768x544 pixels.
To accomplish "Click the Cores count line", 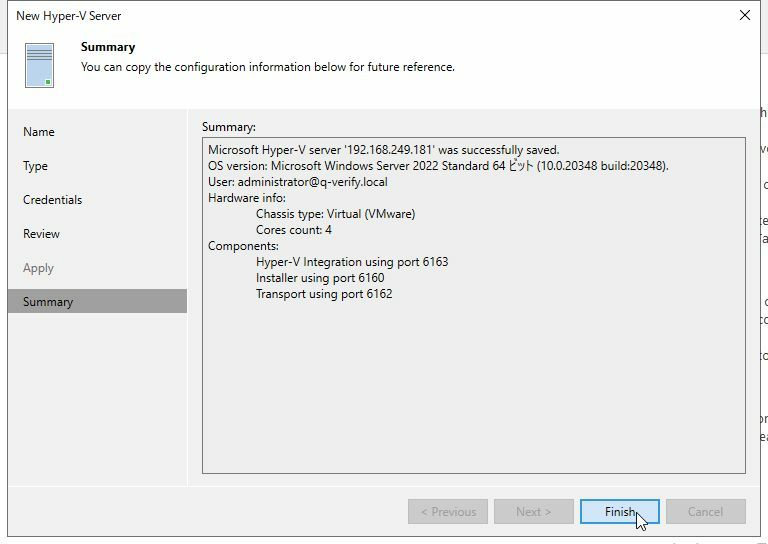I will 294,230.
